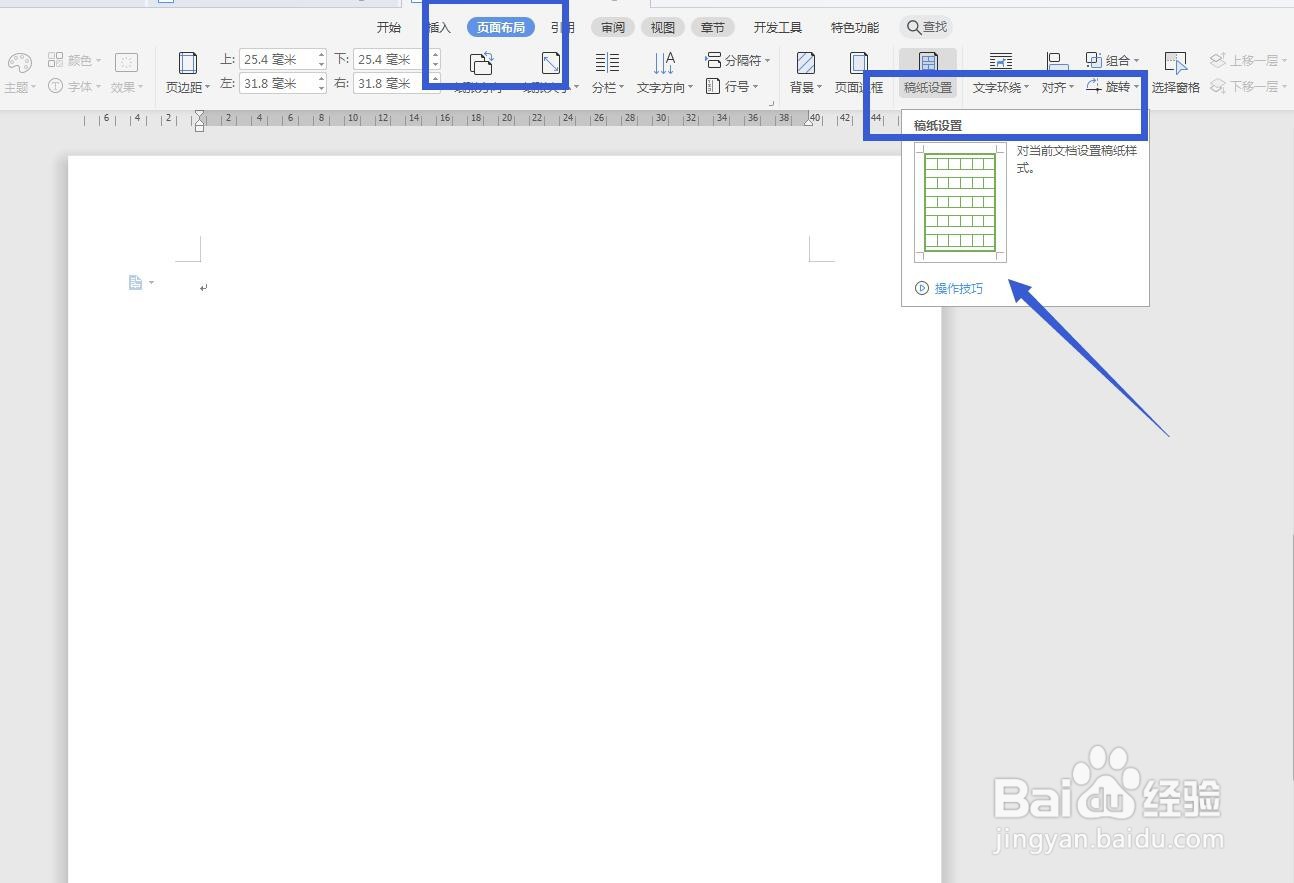Click 下移一层 (Send Backward)
1294x883 pixels.
coord(1248,87)
